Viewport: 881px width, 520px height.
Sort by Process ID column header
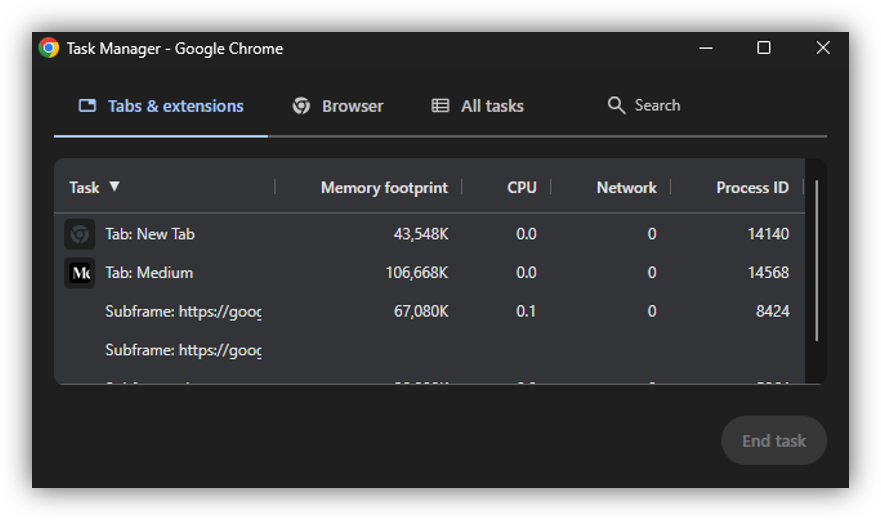(x=752, y=188)
